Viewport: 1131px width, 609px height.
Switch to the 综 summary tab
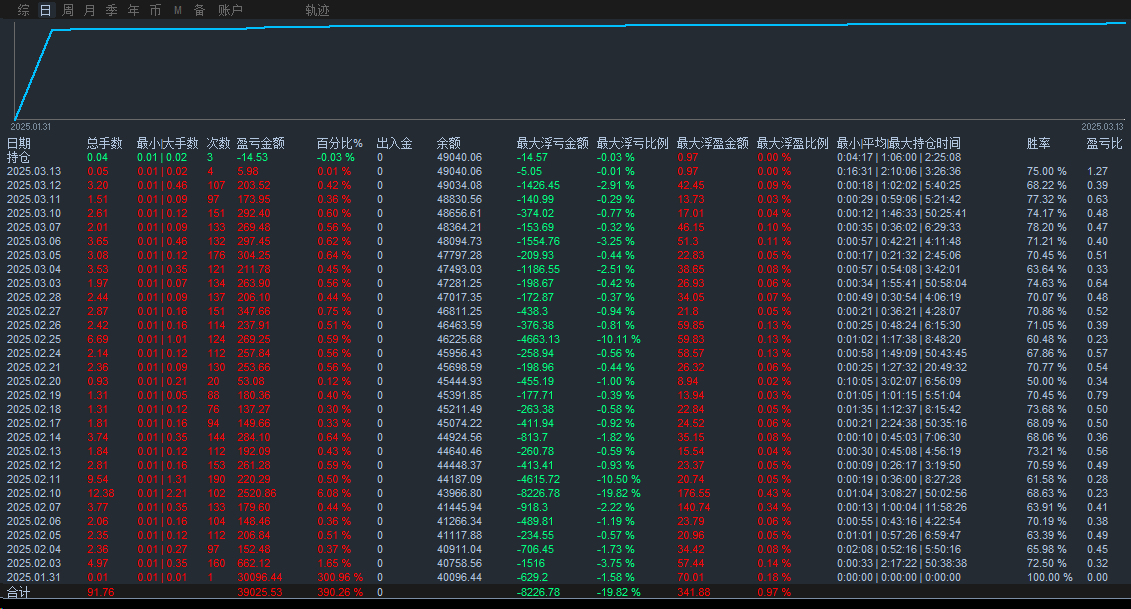click(x=24, y=10)
